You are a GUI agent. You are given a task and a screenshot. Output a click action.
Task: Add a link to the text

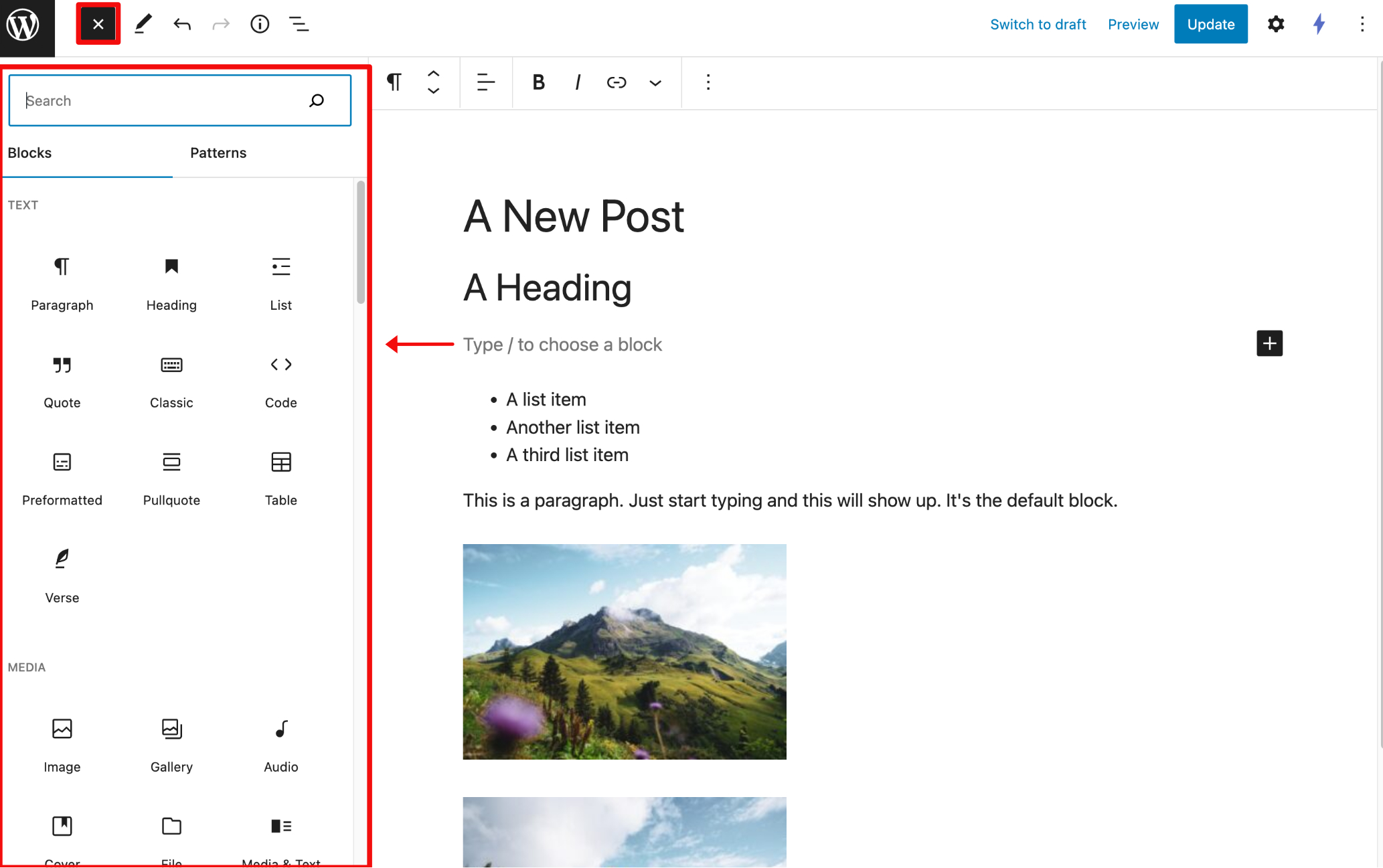pyautogui.click(x=616, y=82)
